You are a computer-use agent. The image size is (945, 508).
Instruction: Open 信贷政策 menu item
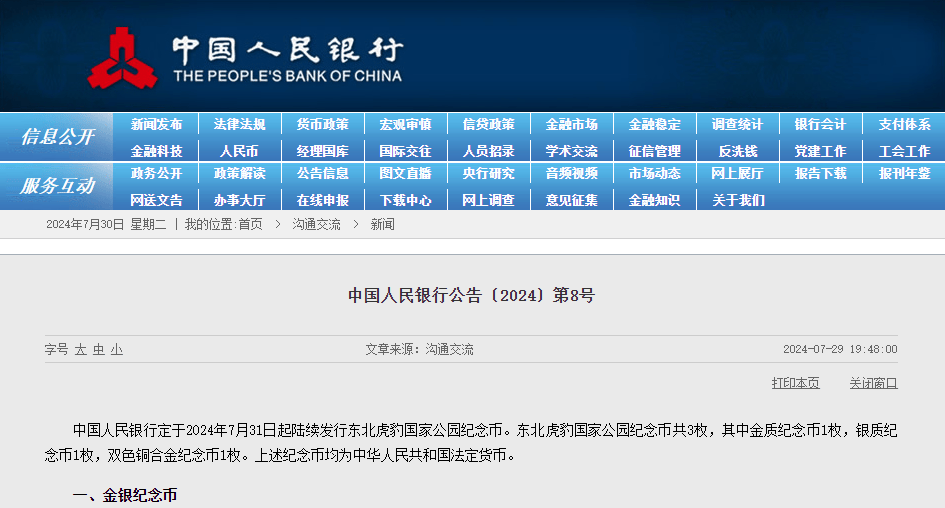[489, 124]
